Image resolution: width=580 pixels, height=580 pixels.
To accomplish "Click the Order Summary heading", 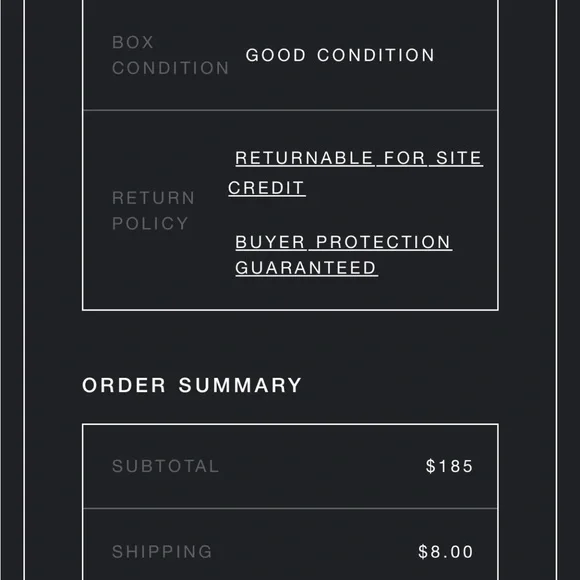I will click(x=192, y=385).
